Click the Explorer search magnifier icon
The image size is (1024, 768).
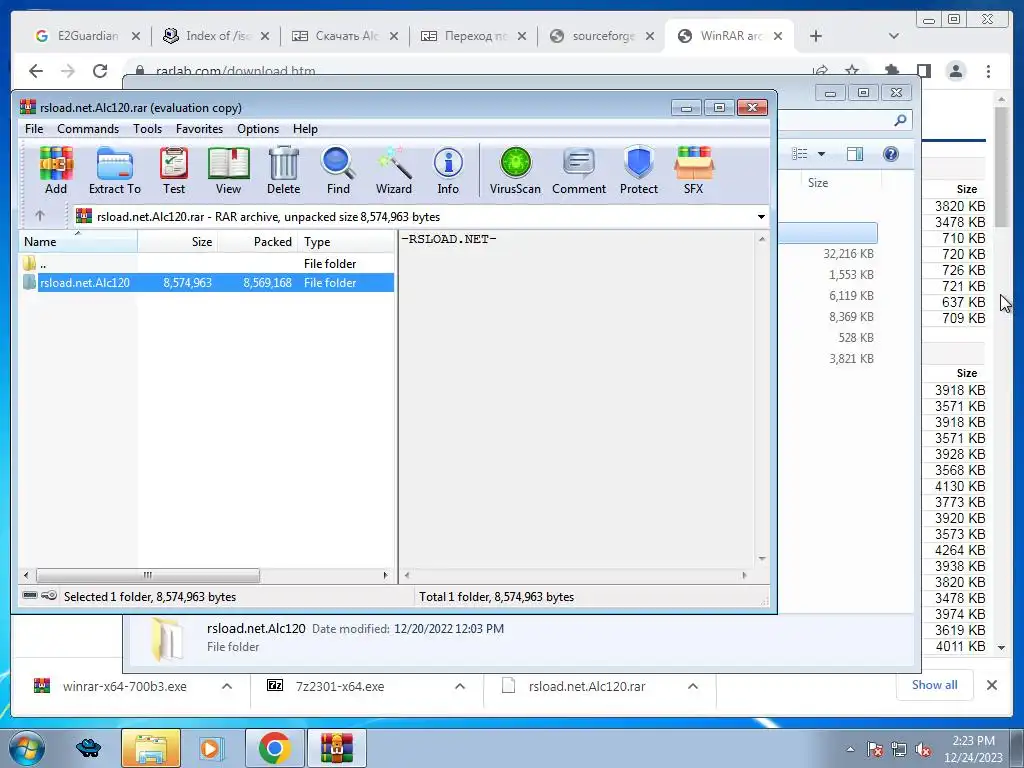[900, 120]
